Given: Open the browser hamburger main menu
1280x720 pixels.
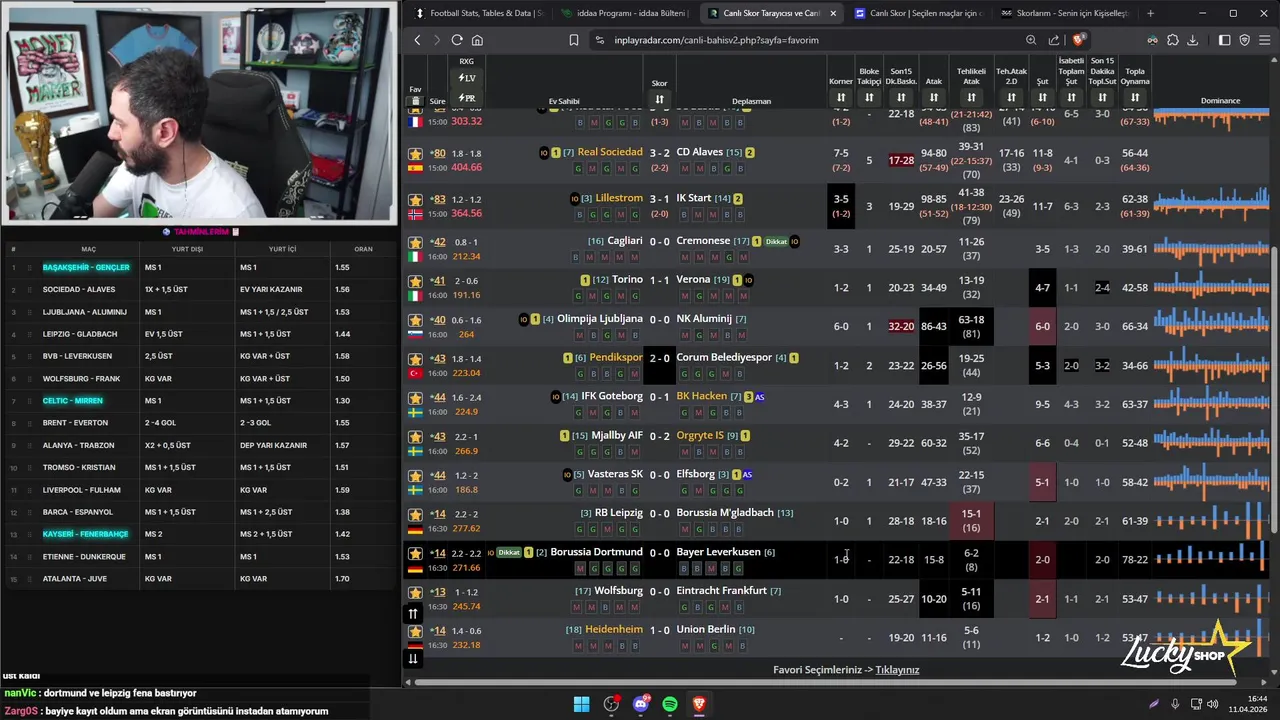Looking at the screenshot, I should pyautogui.click(x=1265, y=40).
